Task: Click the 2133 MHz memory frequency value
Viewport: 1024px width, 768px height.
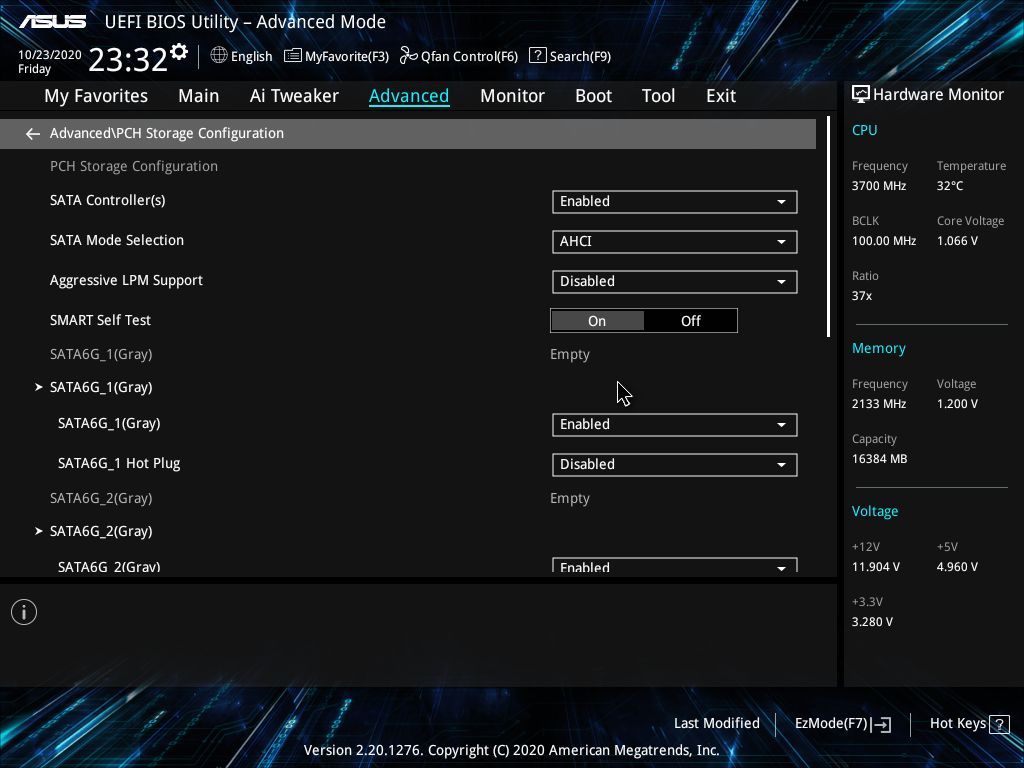Action: coord(878,404)
